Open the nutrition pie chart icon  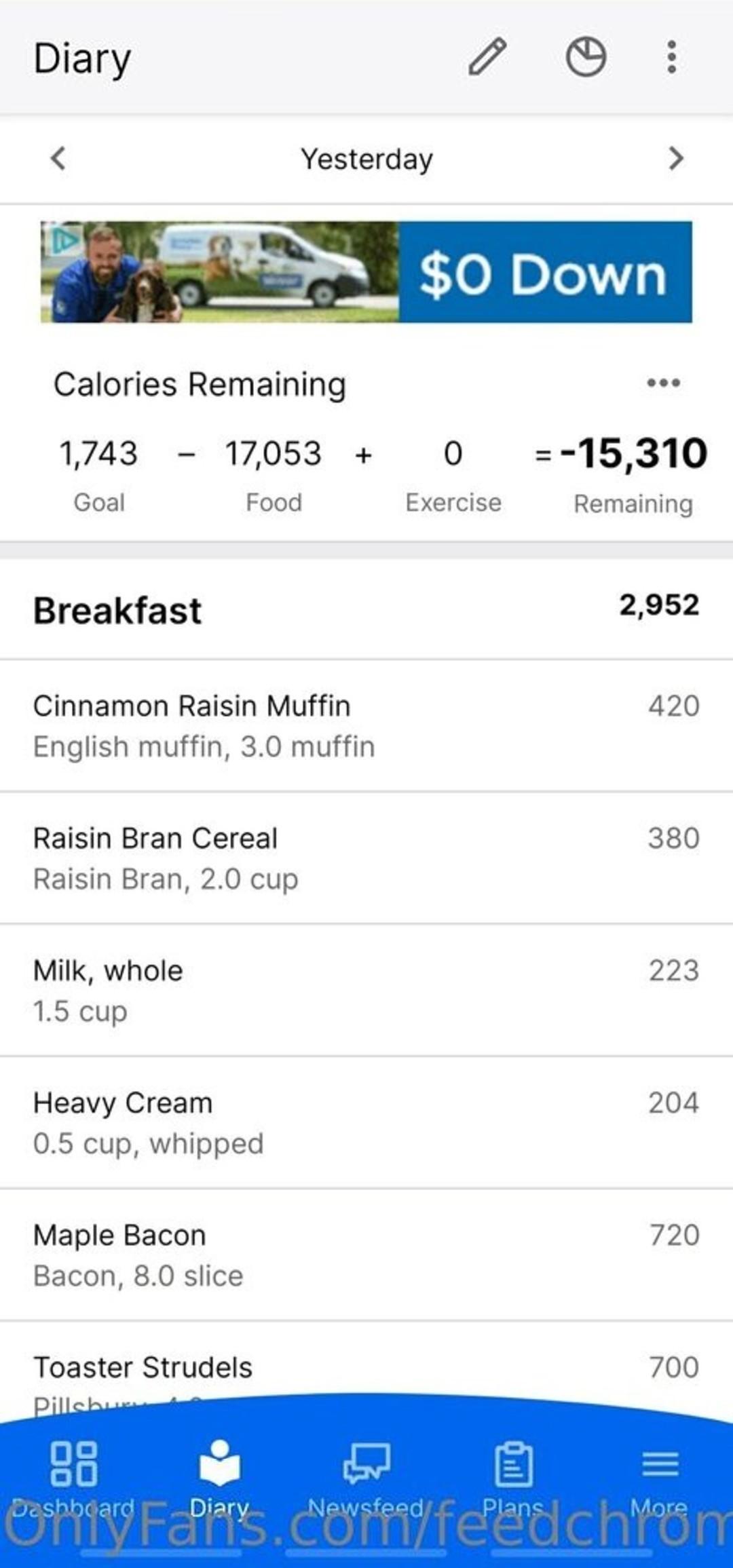click(x=586, y=57)
